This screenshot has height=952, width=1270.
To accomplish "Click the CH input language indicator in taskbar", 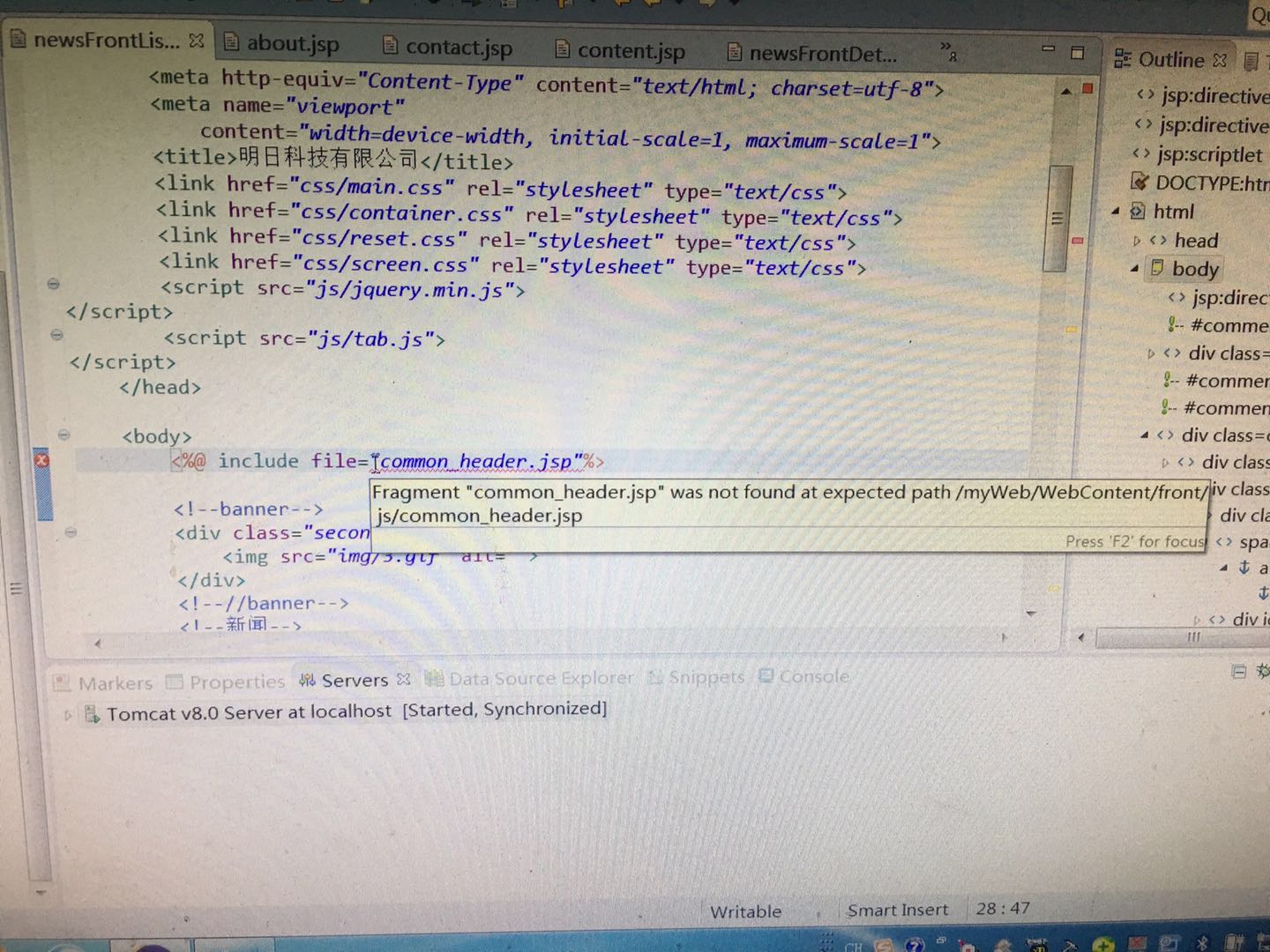I will pos(854,947).
